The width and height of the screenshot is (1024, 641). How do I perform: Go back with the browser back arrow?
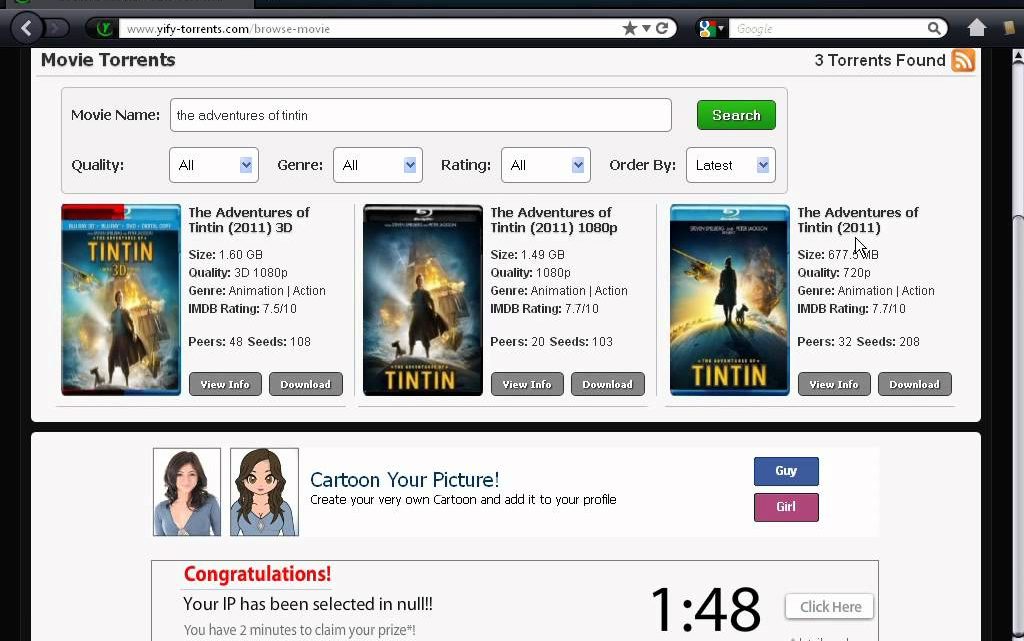tap(26, 28)
